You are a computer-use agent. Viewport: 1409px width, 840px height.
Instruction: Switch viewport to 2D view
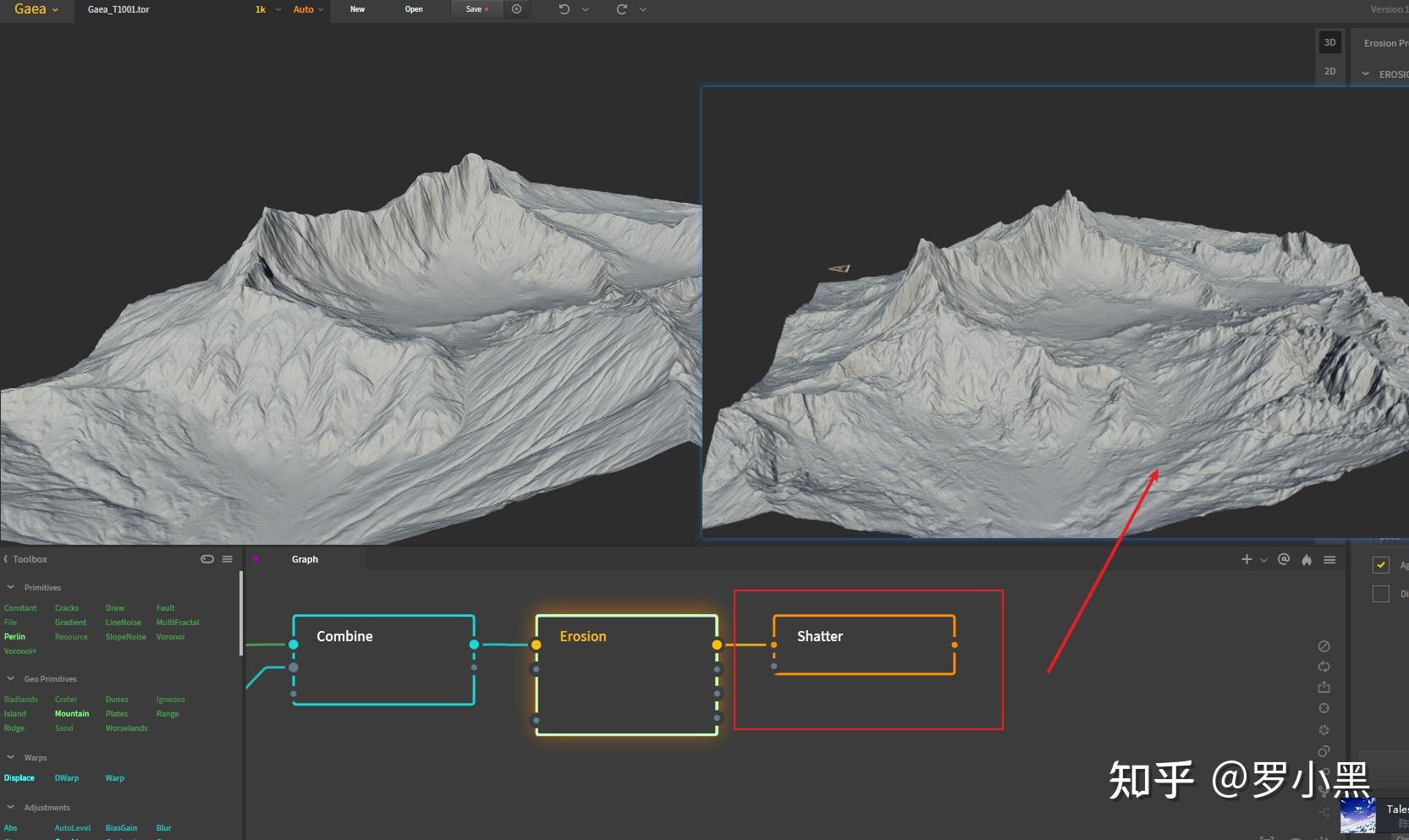pos(1329,71)
